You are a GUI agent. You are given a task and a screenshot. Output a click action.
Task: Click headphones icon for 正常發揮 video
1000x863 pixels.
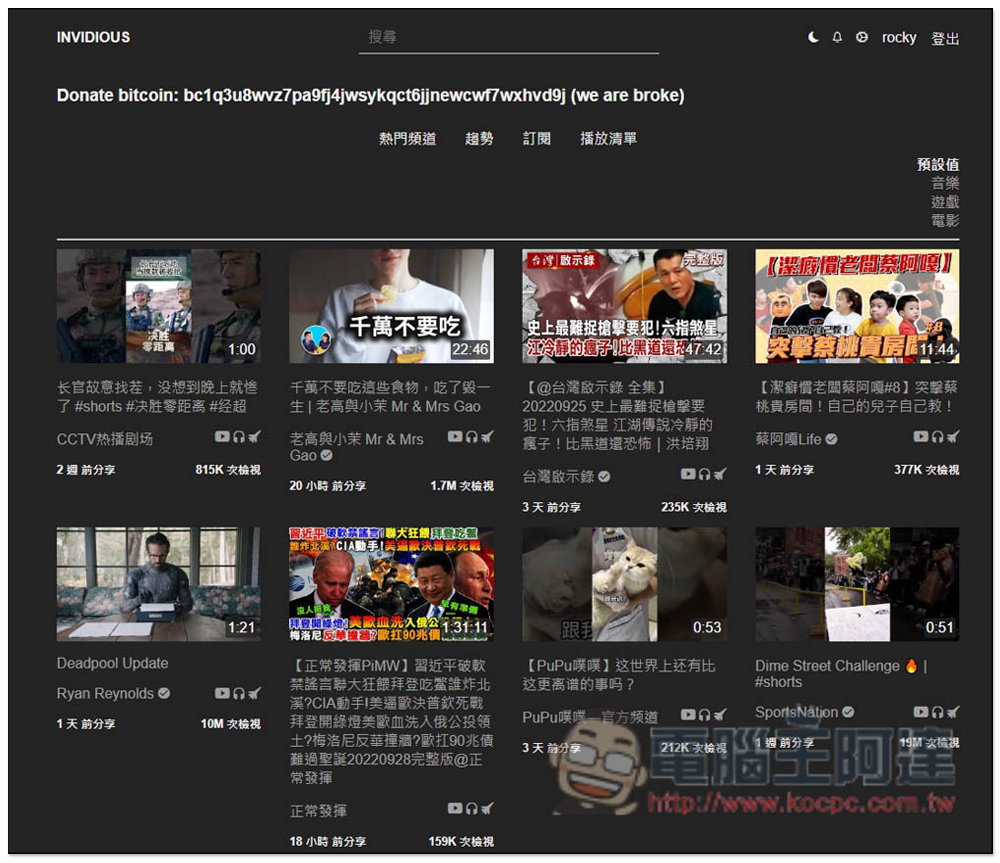[x=471, y=808]
